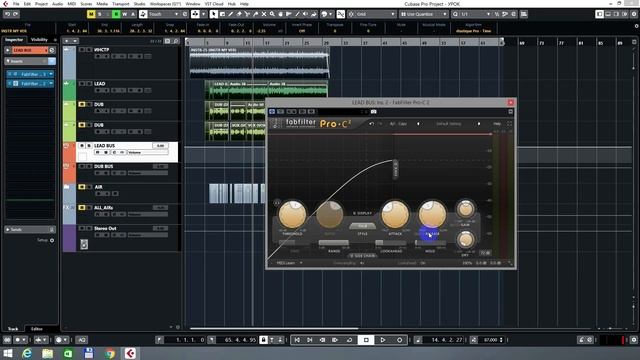Open the Pro-C 2 Style selector

pyautogui.click(x=362, y=226)
